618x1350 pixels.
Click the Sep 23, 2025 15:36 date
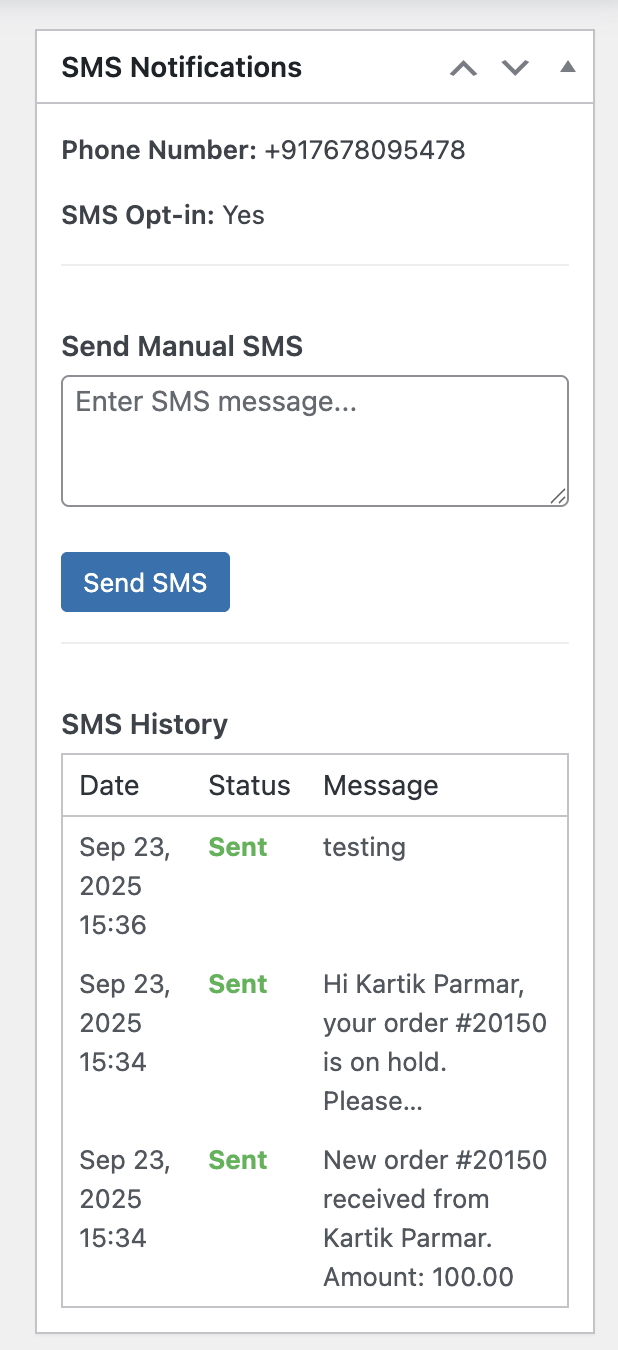click(x=125, y=886)
